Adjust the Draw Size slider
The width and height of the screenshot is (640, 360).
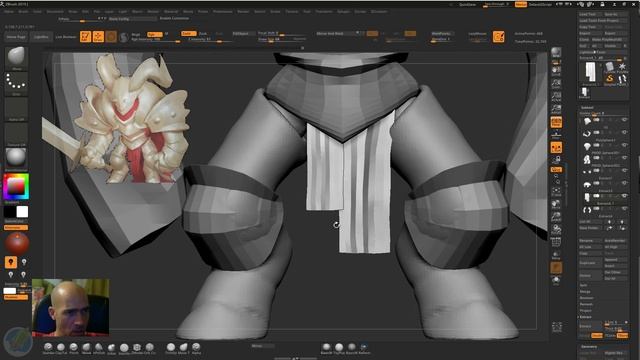click(282, 39)
